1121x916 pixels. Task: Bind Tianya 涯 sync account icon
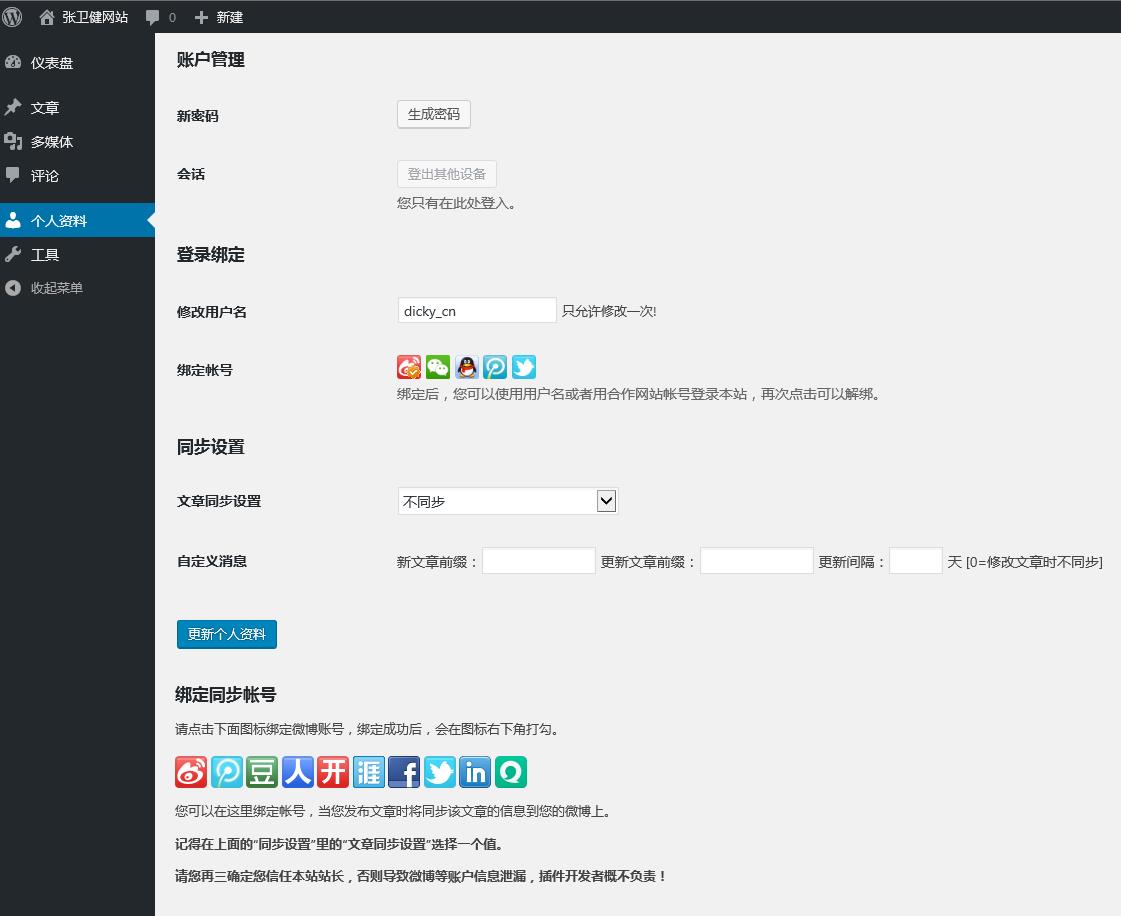click(x=368, y=772)
